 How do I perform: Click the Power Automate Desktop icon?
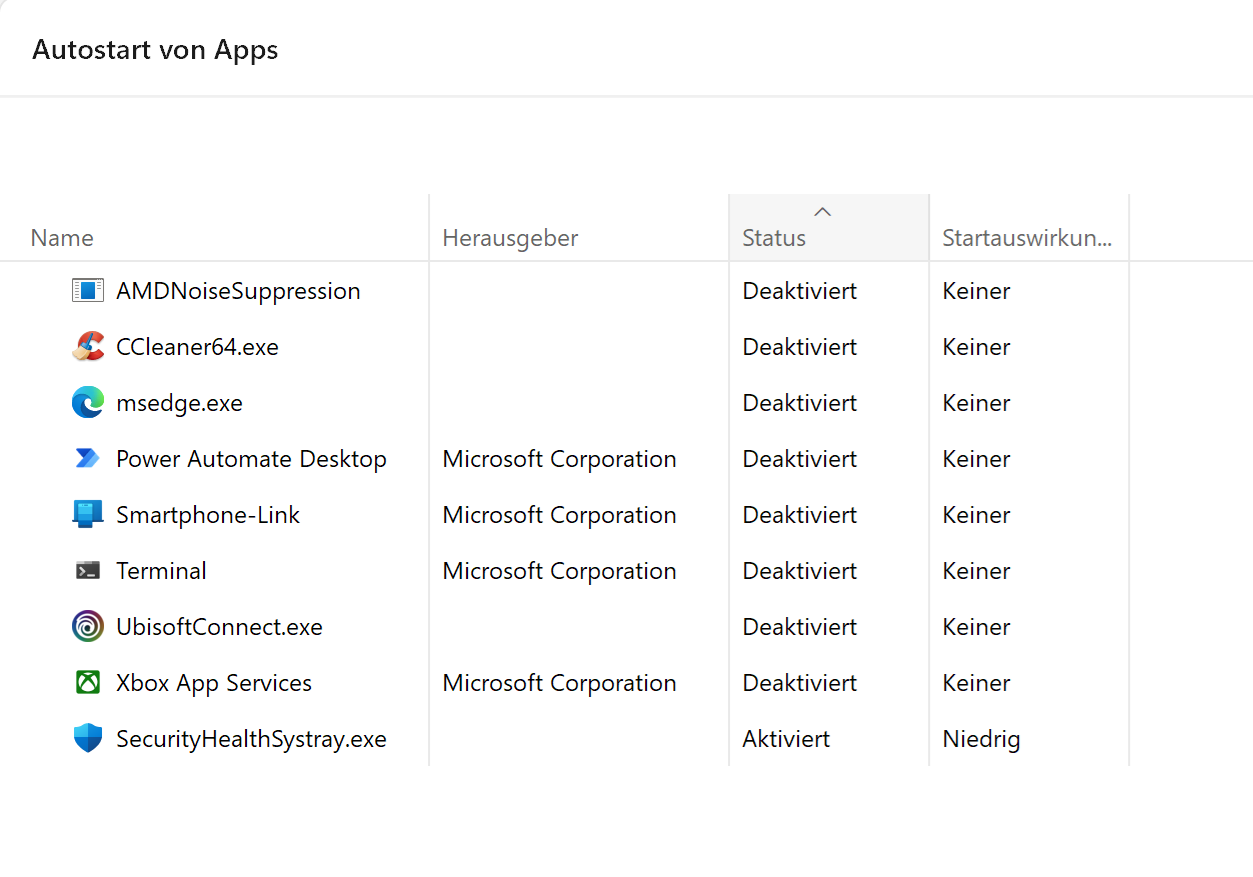pos(88,459)
